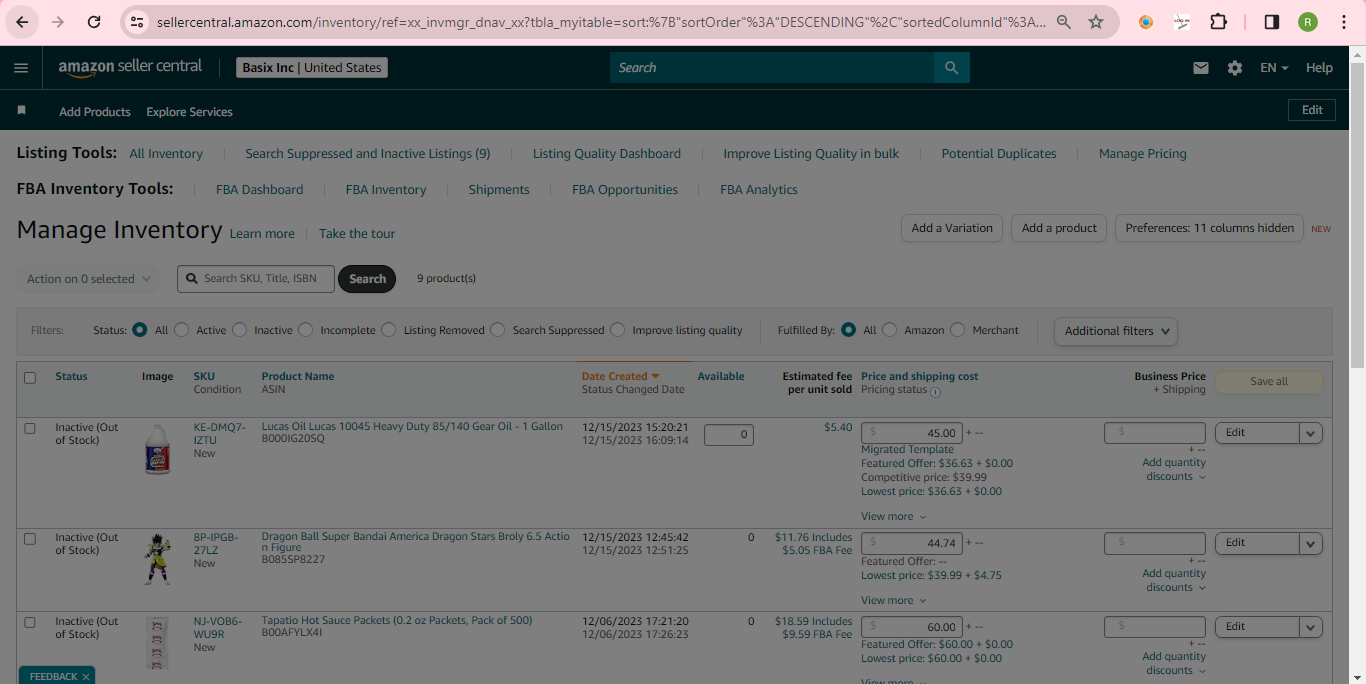The height and width of the screenshot is (684, 1366).
Task: Open Shipments tab
Action: [x=499, y=190]
